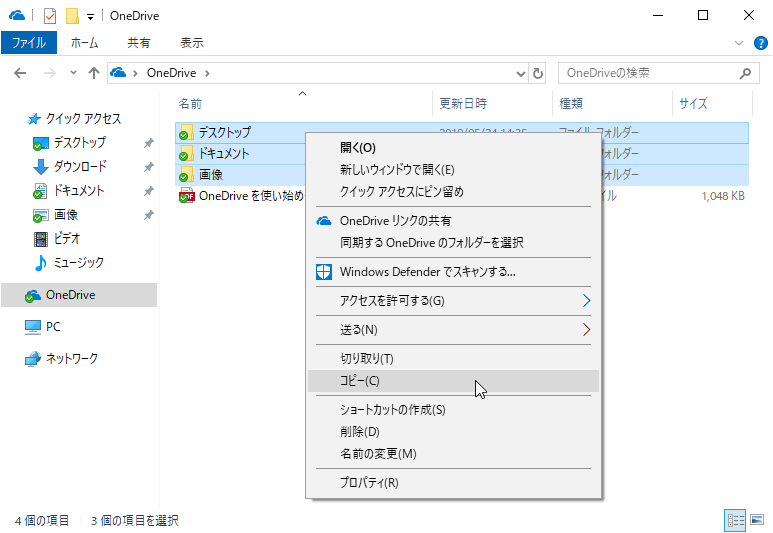Expand the 送る(N) submenu
Screen dimensions: 773x533
pos(453,330)
